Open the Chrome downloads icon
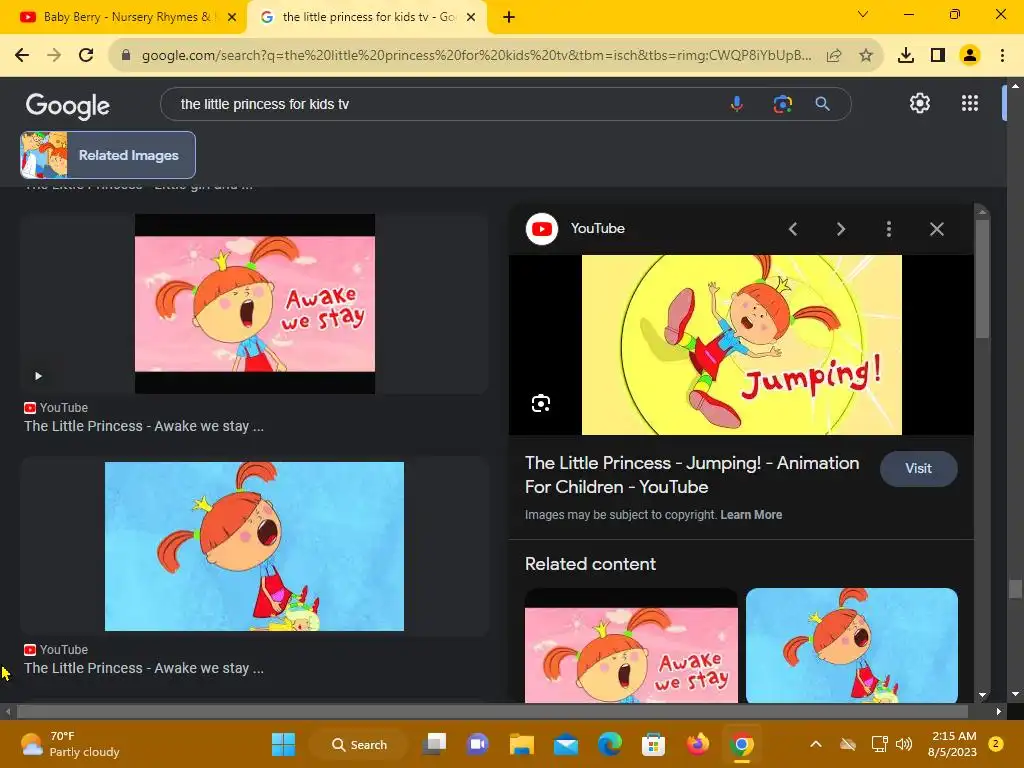Screen dimensions: 1024x768 (906, 56)
